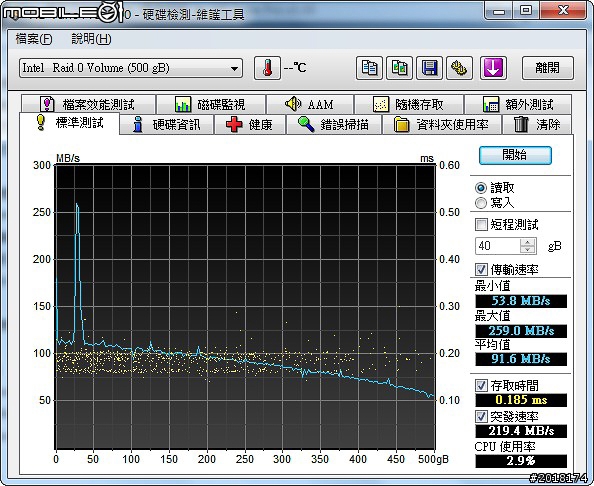The width and height of the screenshot is (594, 486).
Task: Open the 檔案(F) menu
Action: 34,39
